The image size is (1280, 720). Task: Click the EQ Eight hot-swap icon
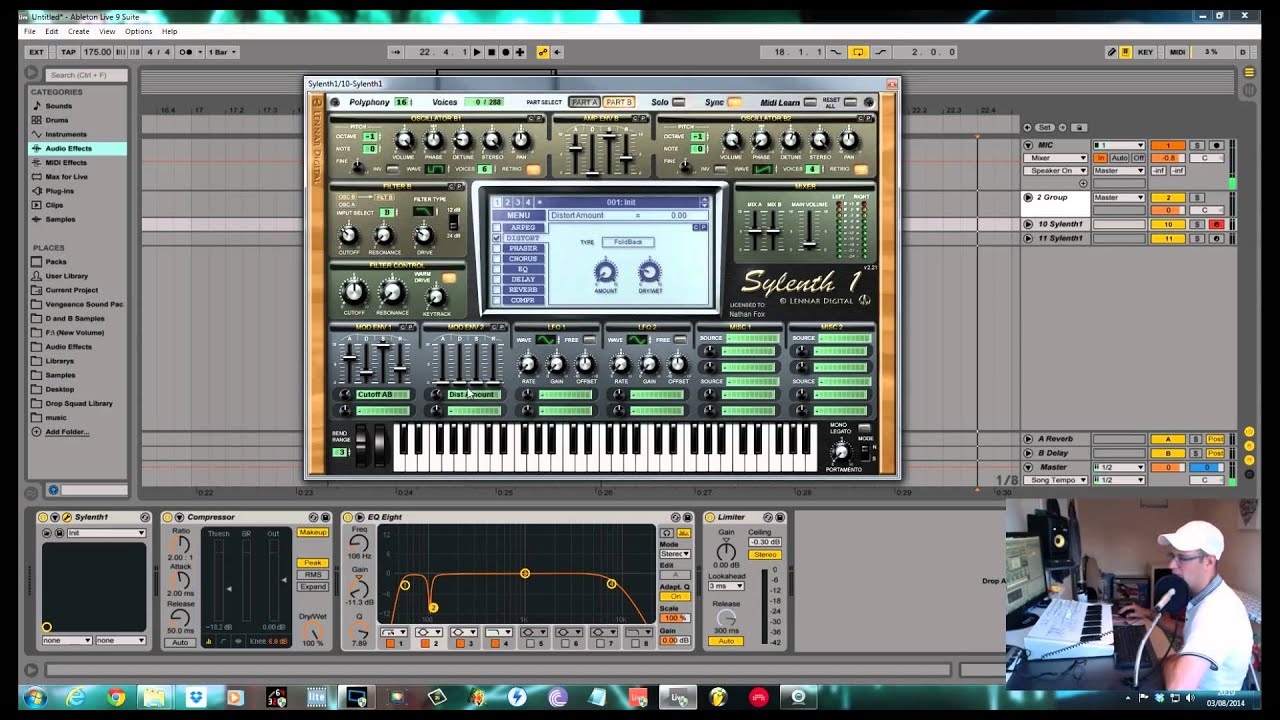[675, 517]
